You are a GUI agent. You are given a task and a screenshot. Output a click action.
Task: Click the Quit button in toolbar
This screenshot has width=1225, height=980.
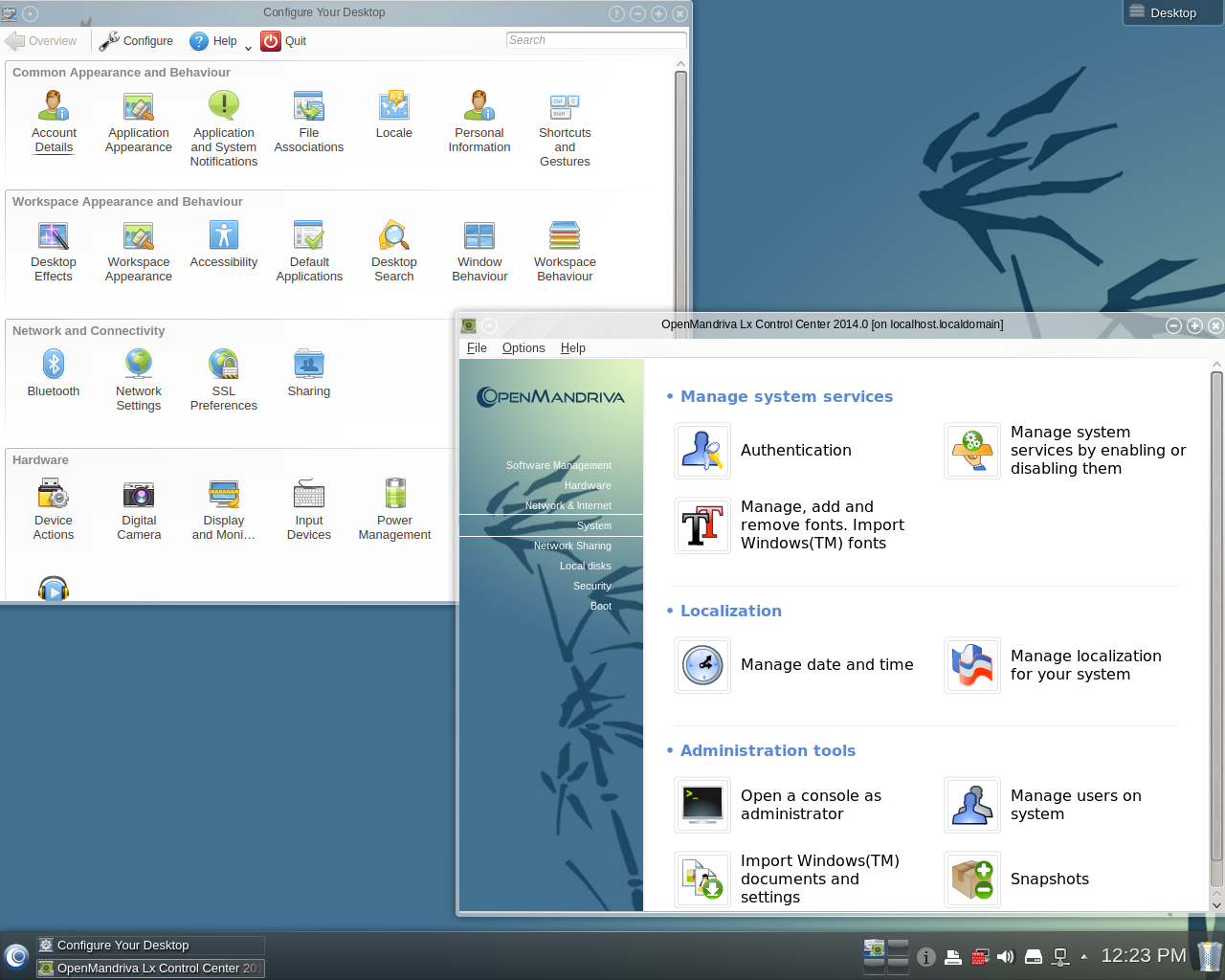(x=284, y=41)
